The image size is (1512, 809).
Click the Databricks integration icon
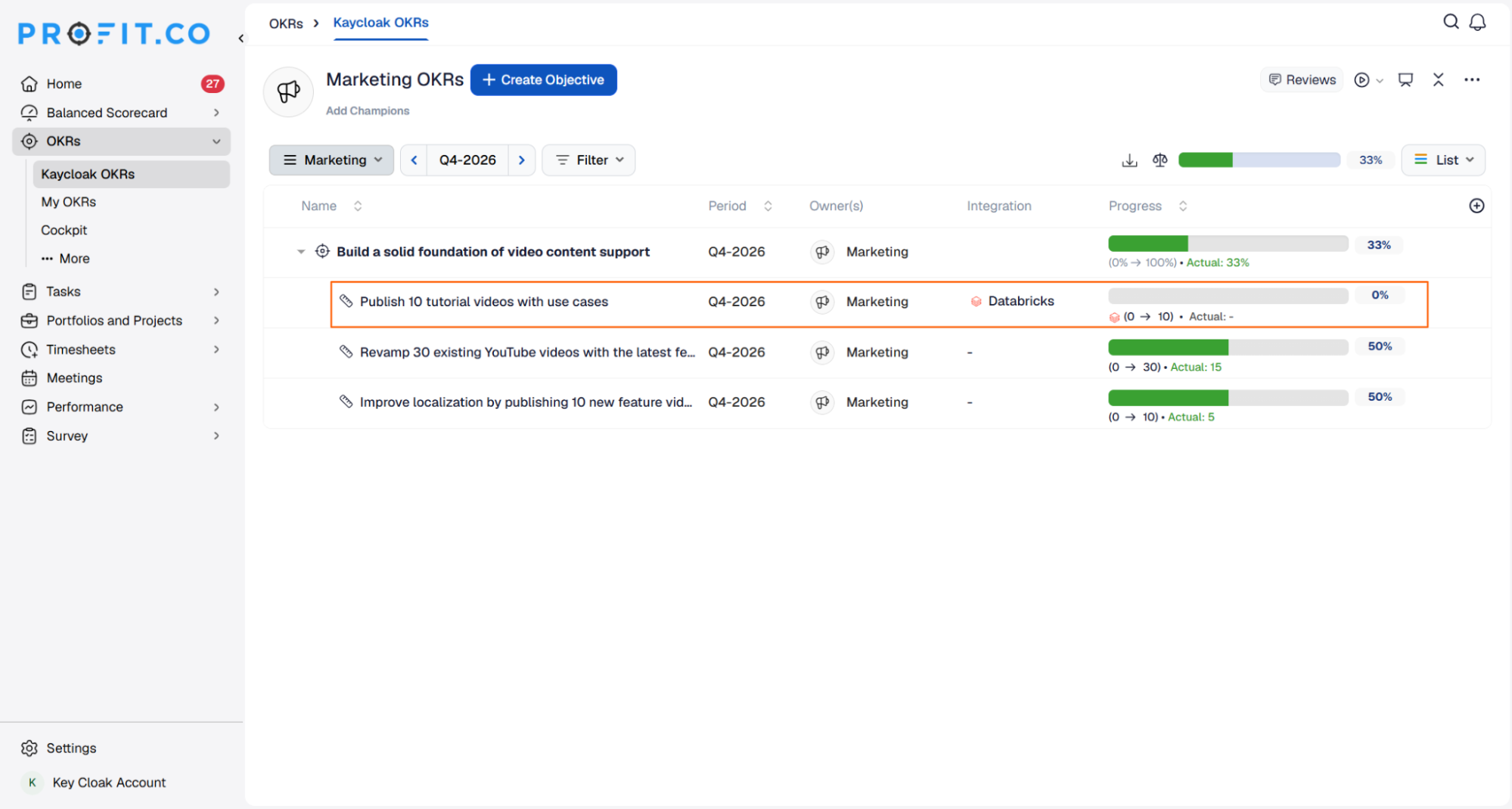[x=976, y=301]
